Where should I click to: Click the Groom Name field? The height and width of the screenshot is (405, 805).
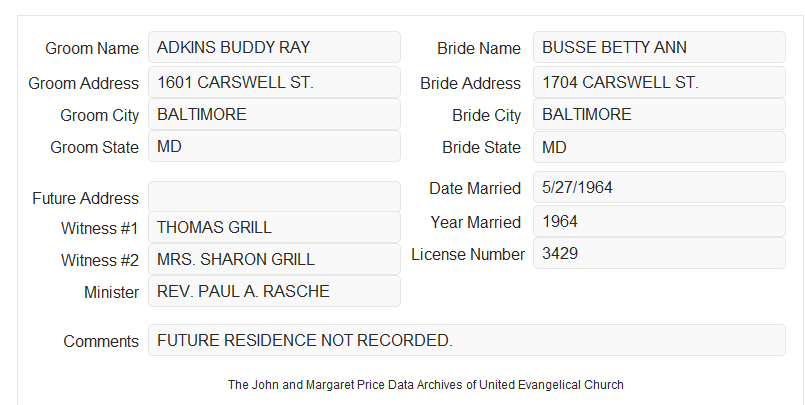274,47
